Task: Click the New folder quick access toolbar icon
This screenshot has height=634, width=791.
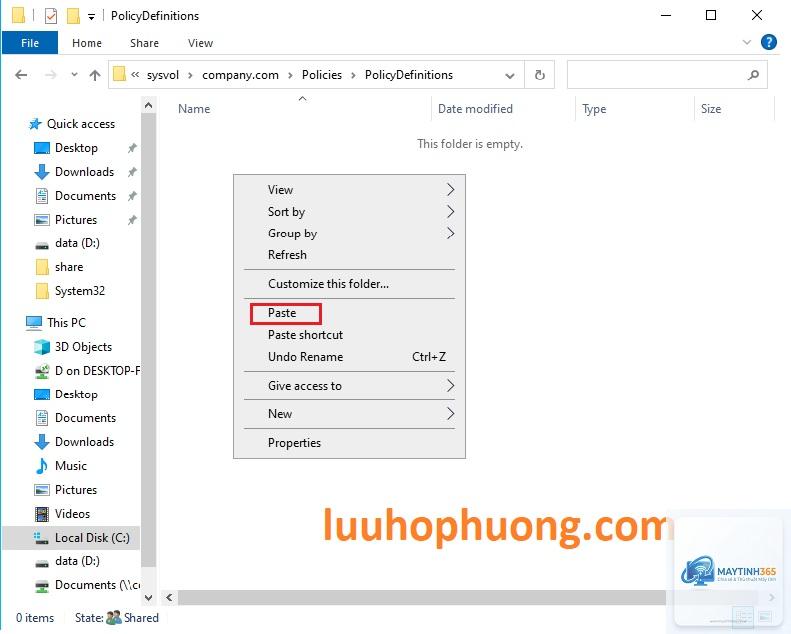Action: [x=74, y=16]
